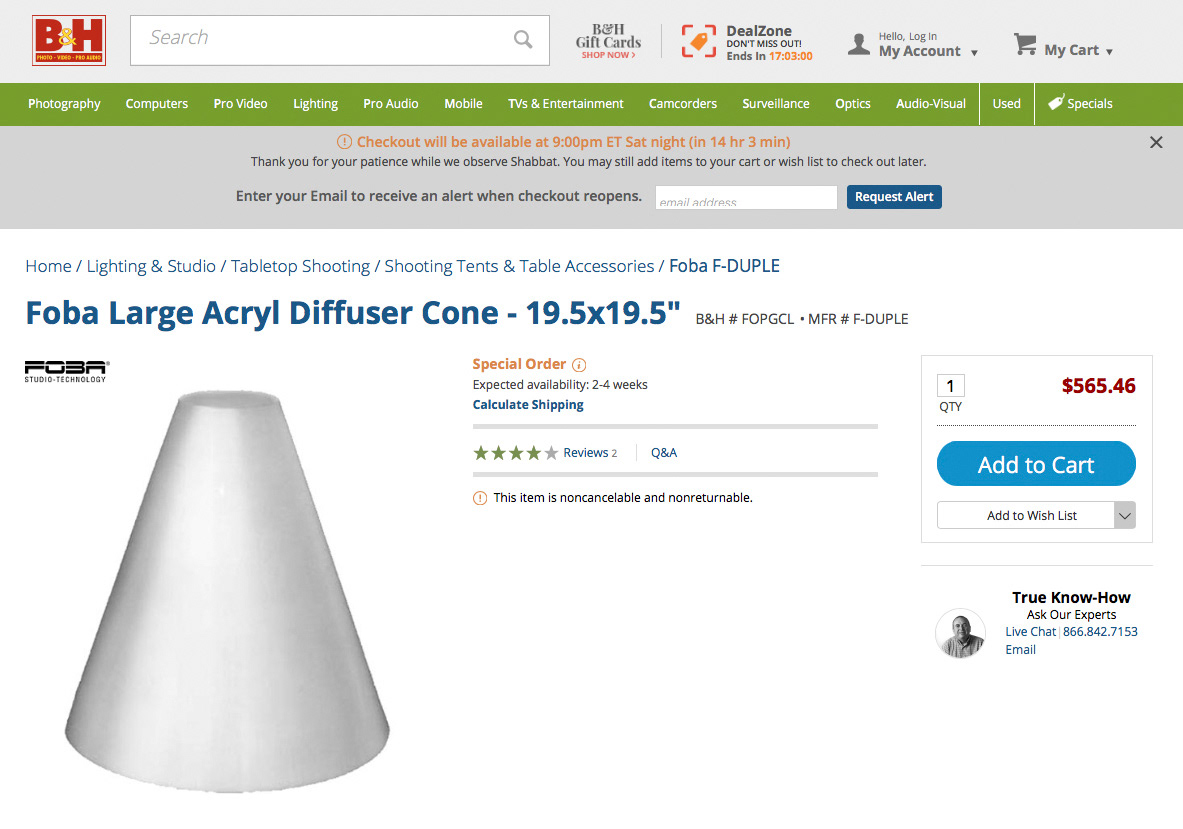The width and height of the screenshot is (1183, 829).
Task: Click the Add to Cart button
Action: tap(1036, 464)
